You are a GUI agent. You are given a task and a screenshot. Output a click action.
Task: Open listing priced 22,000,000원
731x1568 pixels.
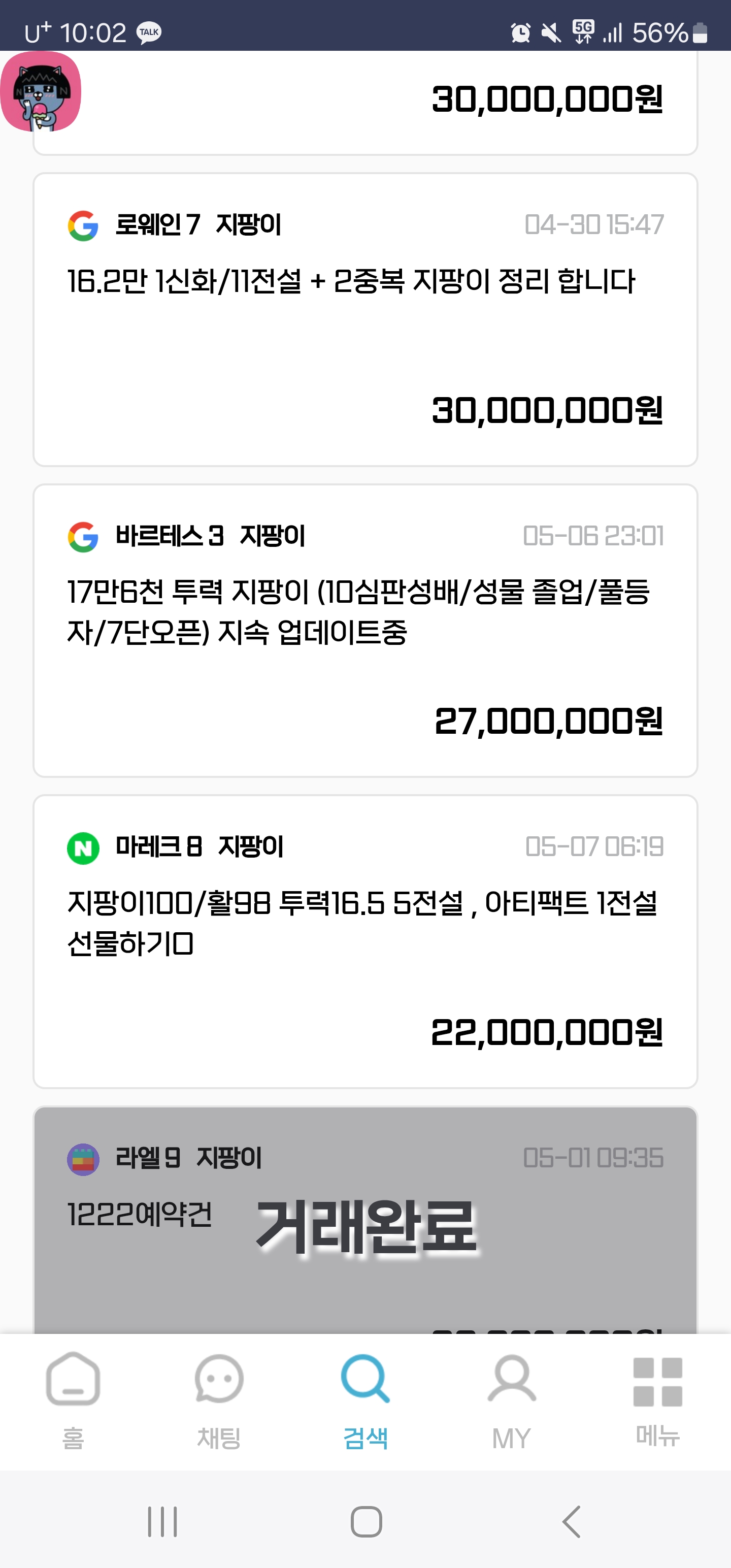pos(365,941)
